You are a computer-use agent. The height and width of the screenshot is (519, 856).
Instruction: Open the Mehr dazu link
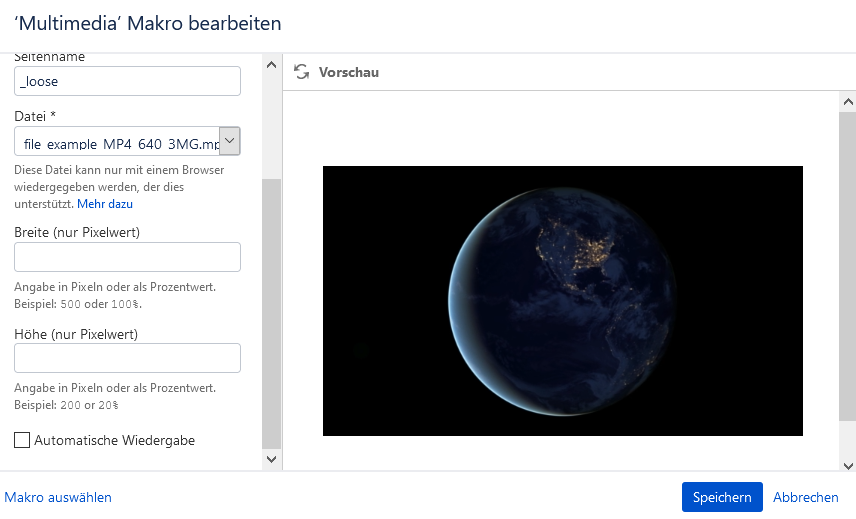click(105, 204)
